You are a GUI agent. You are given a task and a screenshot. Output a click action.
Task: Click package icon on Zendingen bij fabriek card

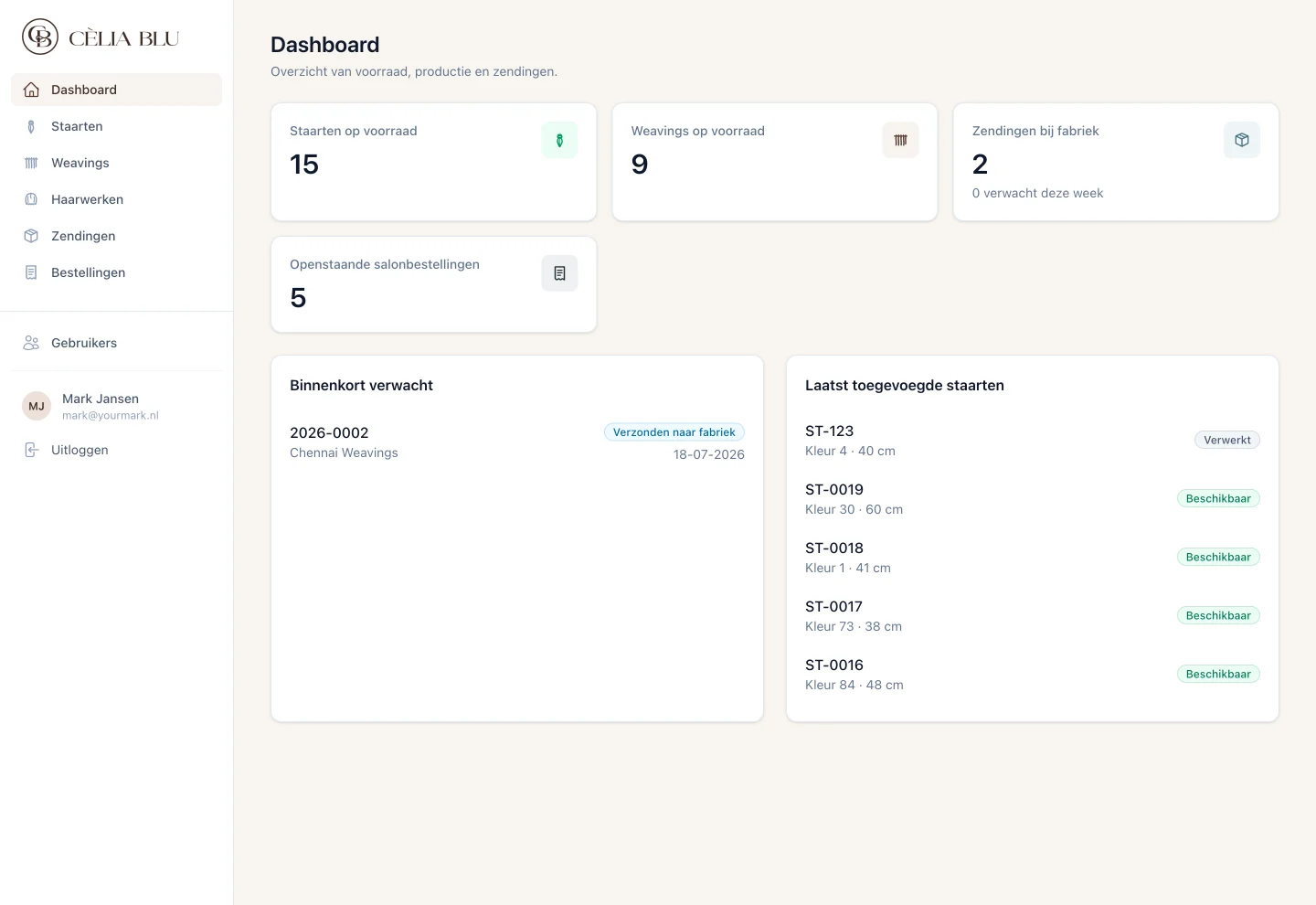[x=1241, y=140]
